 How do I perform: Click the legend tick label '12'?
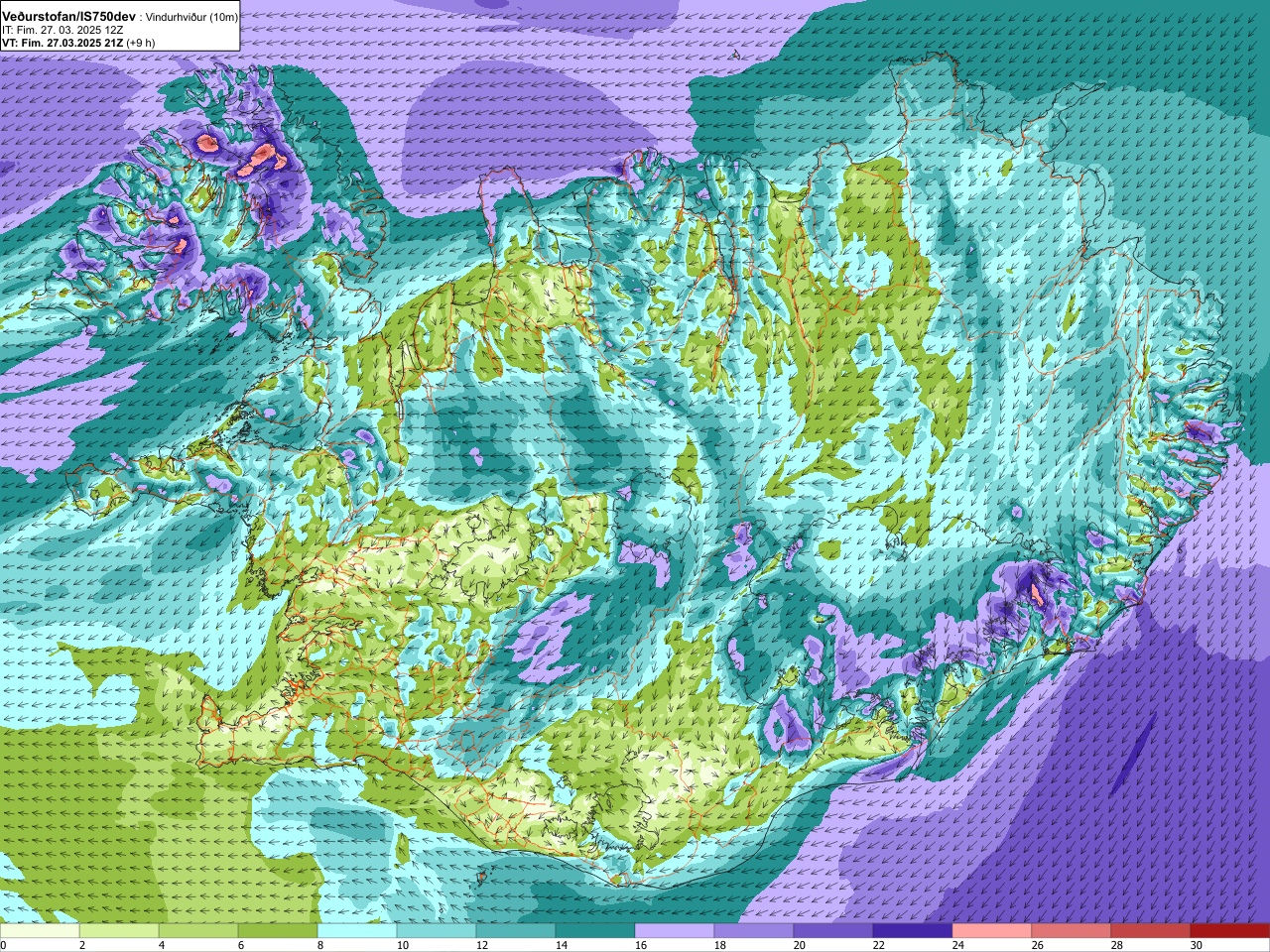coord(481,946)
